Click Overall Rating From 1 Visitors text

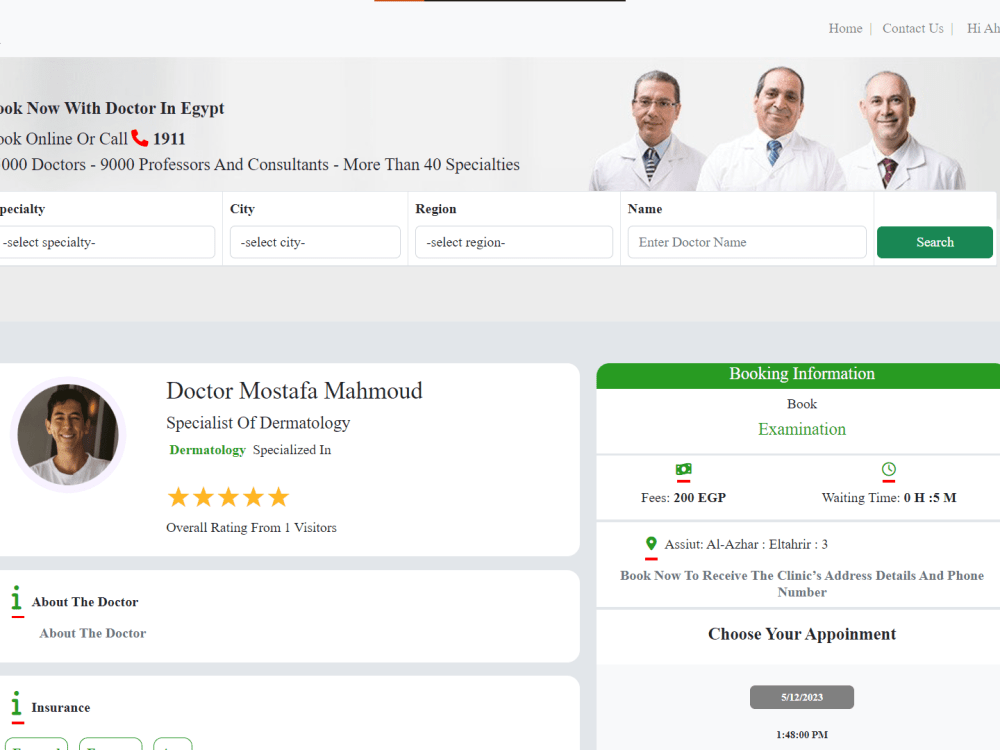click(251, 527)
